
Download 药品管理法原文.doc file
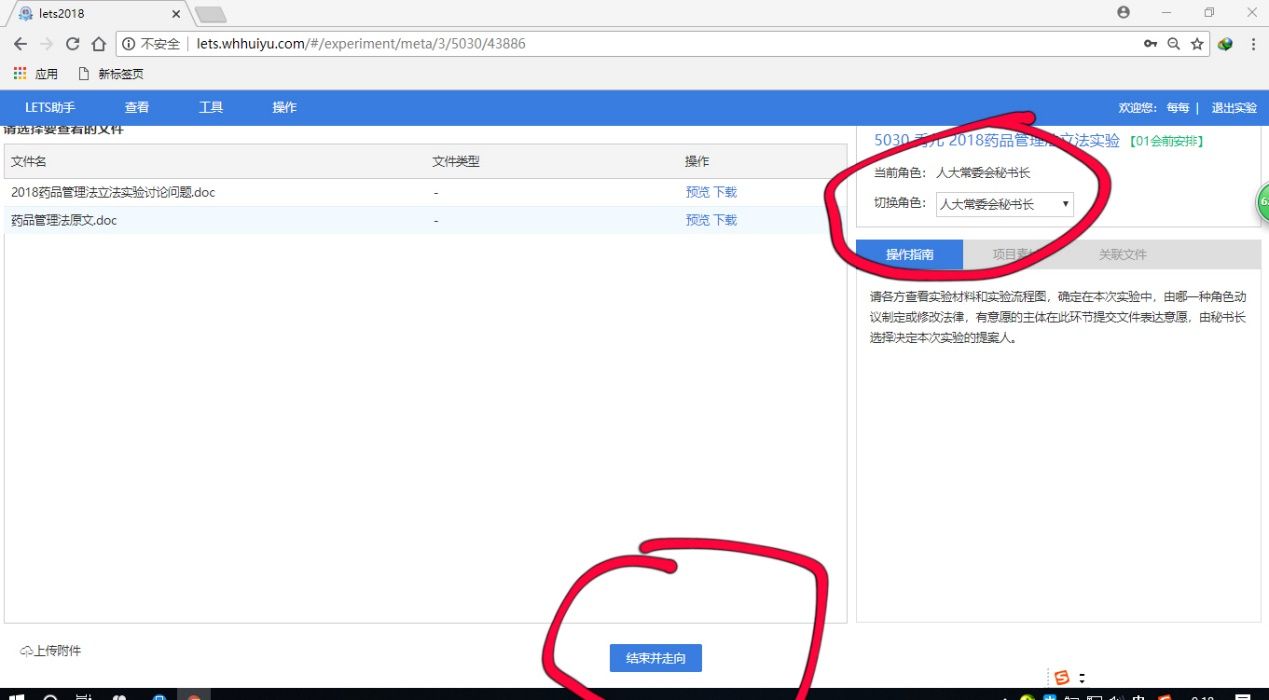[724, 220]
